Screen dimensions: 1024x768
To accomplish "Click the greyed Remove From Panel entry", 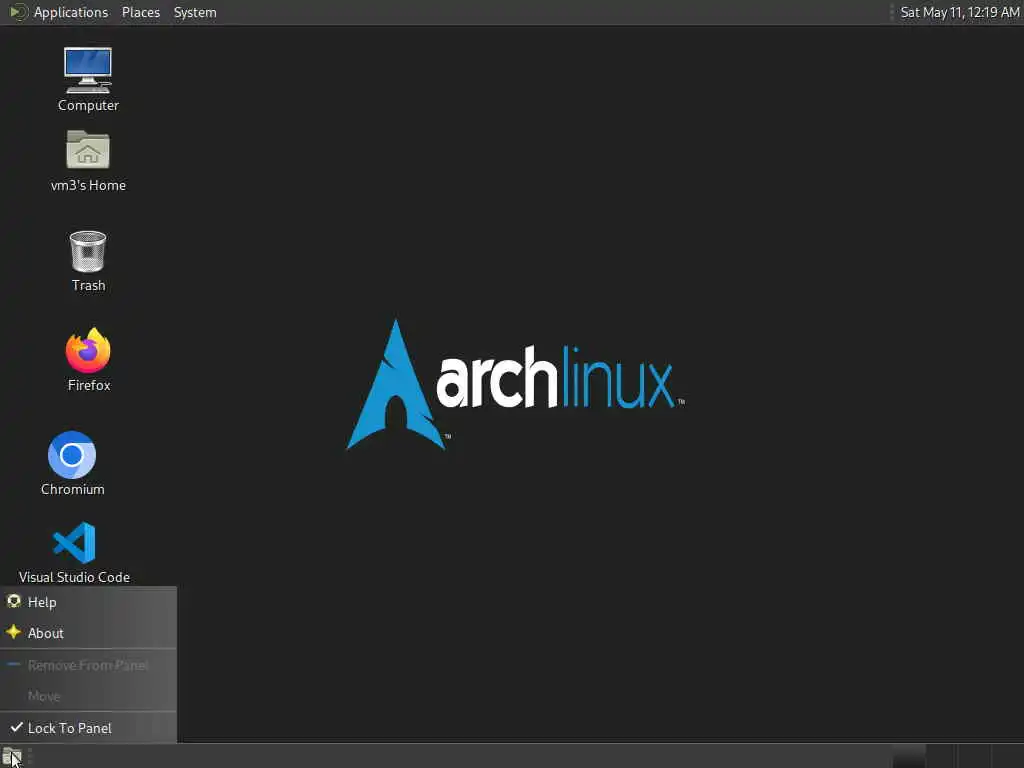I will (x=88, y=665).
